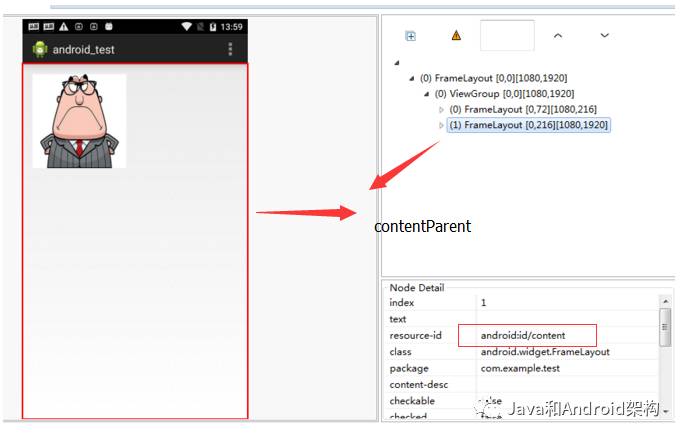Click the Wi-Fi icon in phone status bar
681x438 pixels.
point(187,27)
